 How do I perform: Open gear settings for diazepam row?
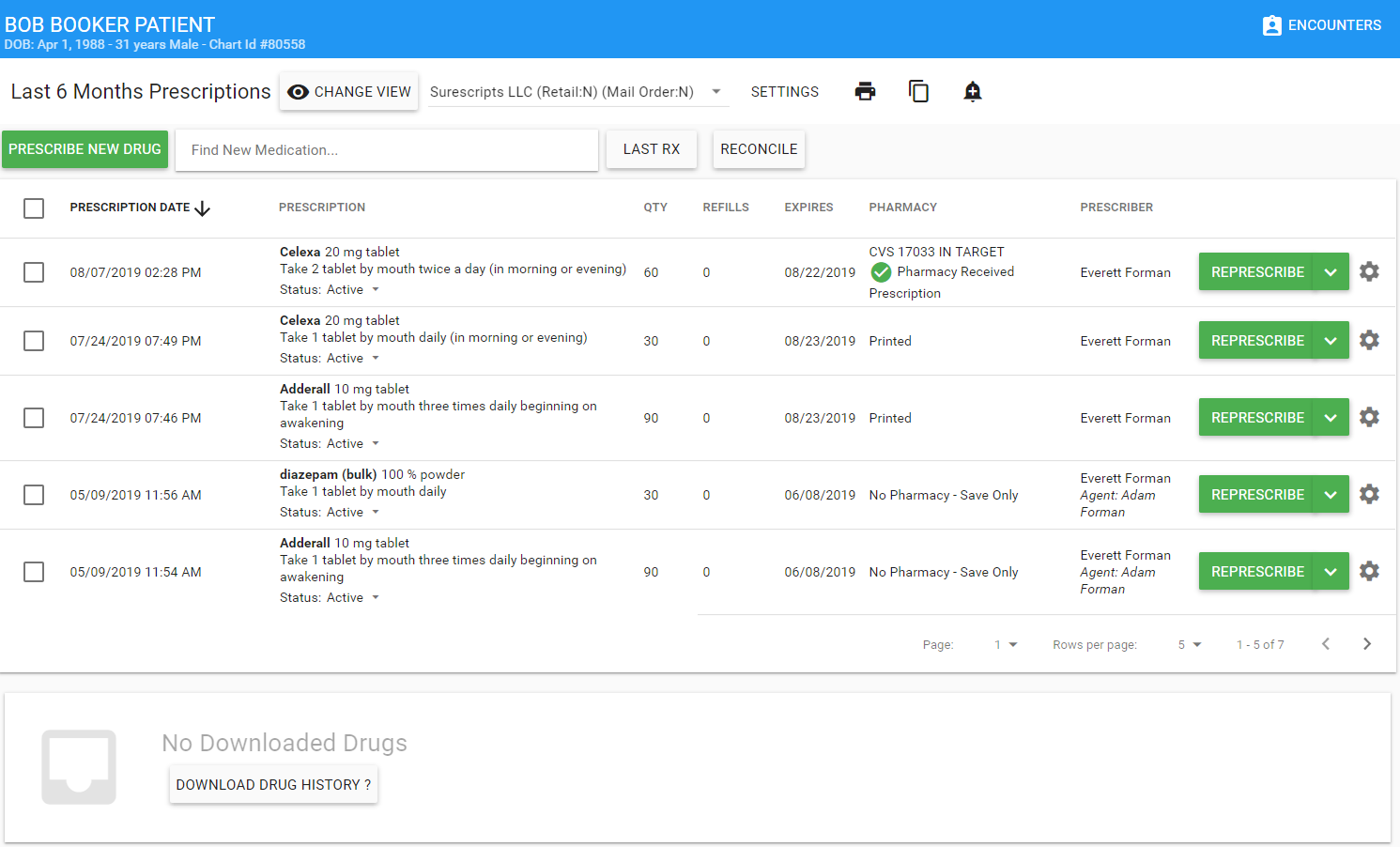(1369, 494)
